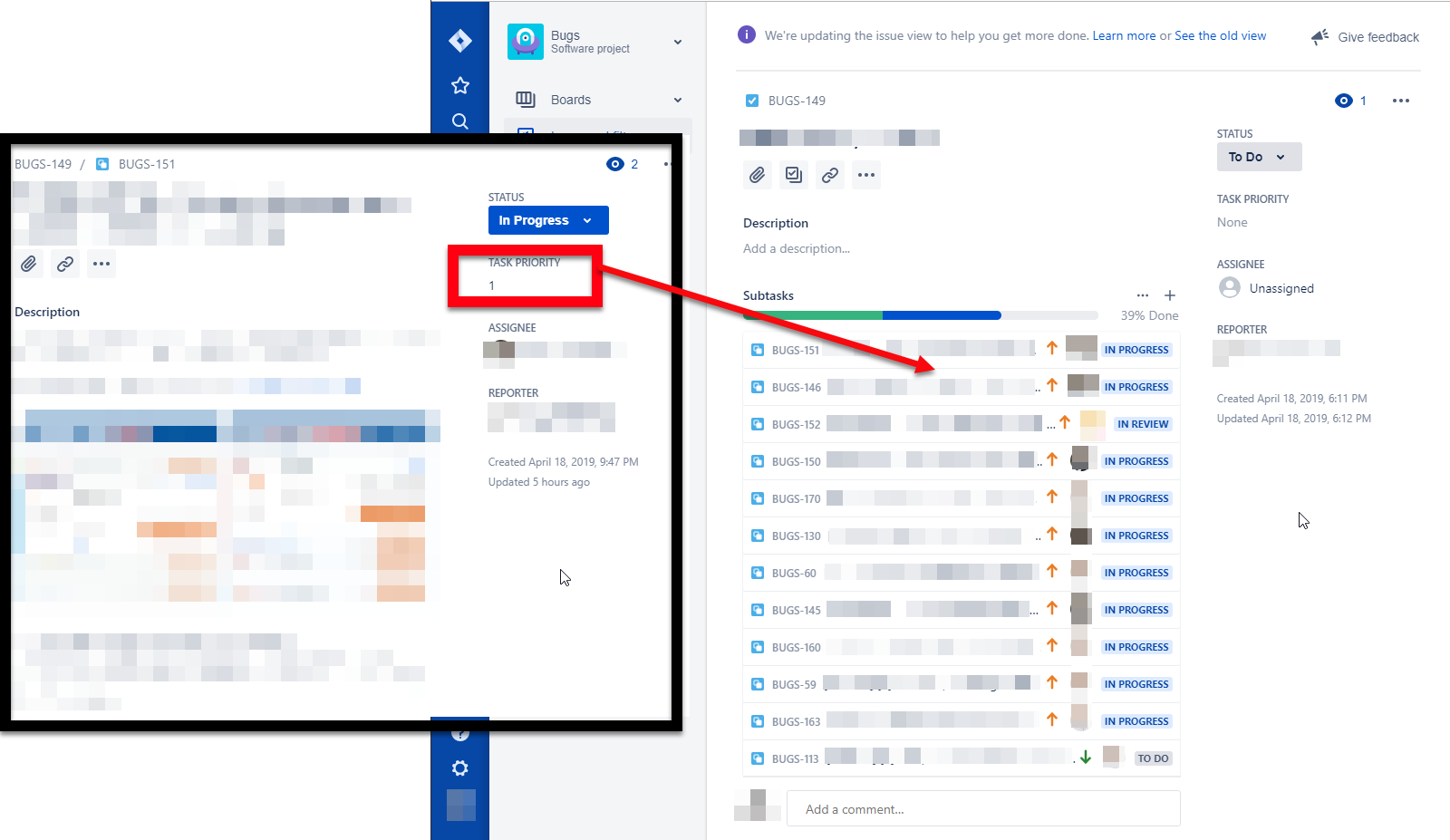
Task: Open Subtasks section more options
Action: coord(1143,295)
